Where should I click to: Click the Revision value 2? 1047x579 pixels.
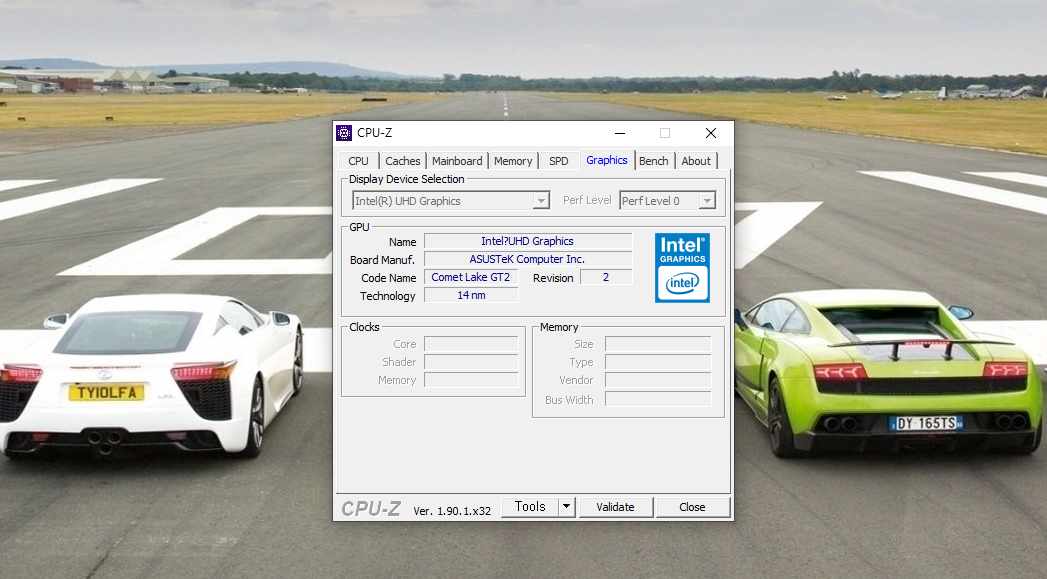click(x=606, y=277)
